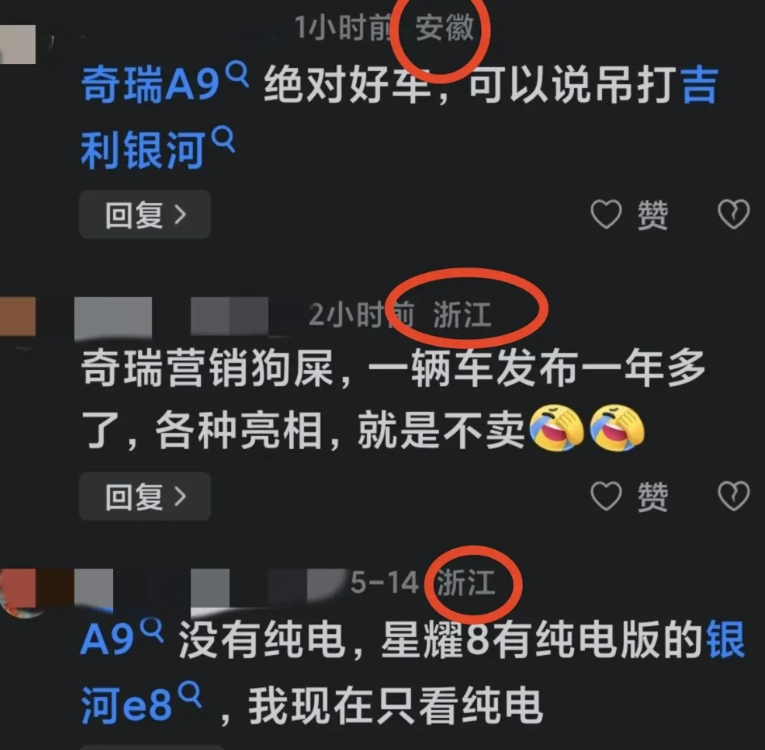Screen dimensions: 765x750
Task: Reply to the 奇瑞营销狗屎 comment
Action: tap(145, 496)
